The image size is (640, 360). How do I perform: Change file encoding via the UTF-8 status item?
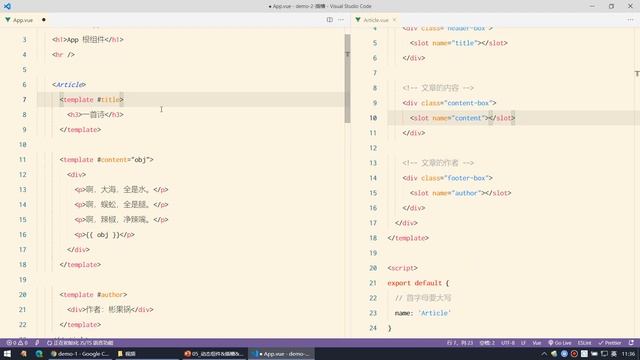(508, 343)
